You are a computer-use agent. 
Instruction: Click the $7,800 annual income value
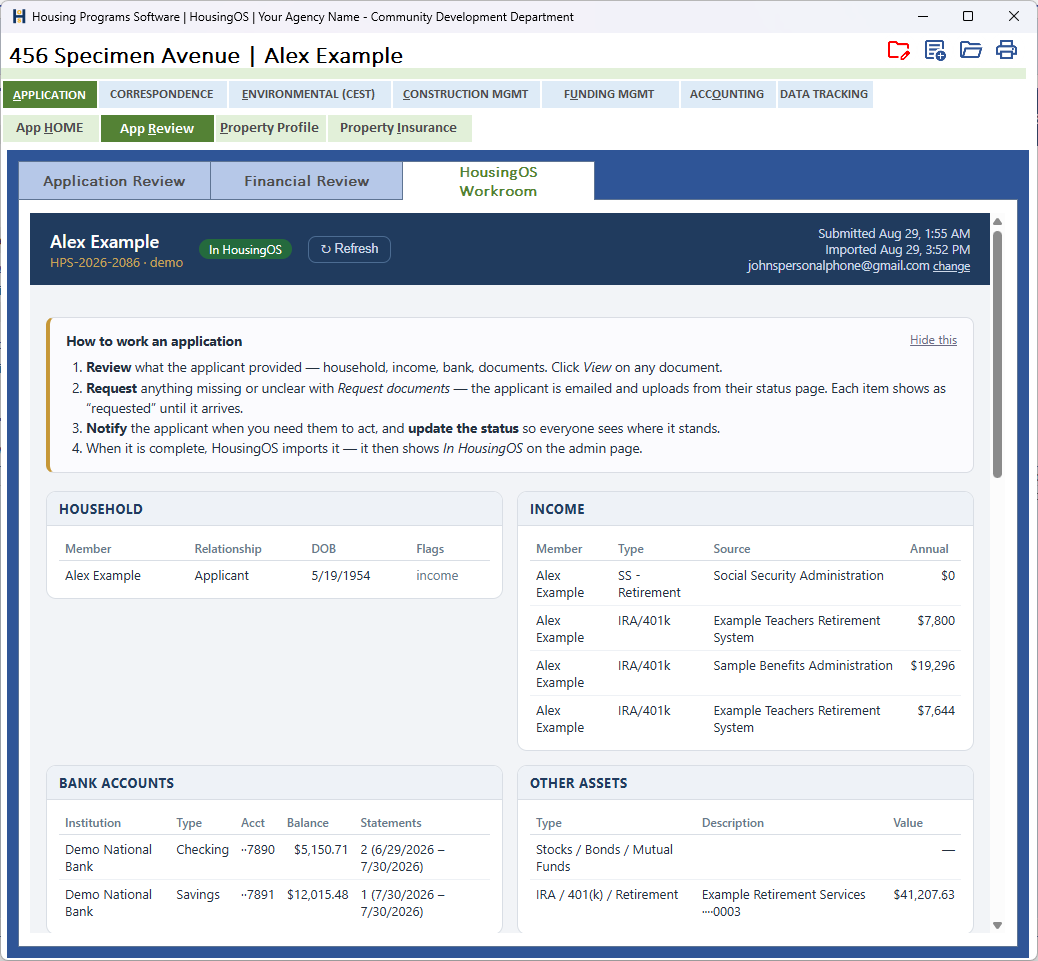936,621
